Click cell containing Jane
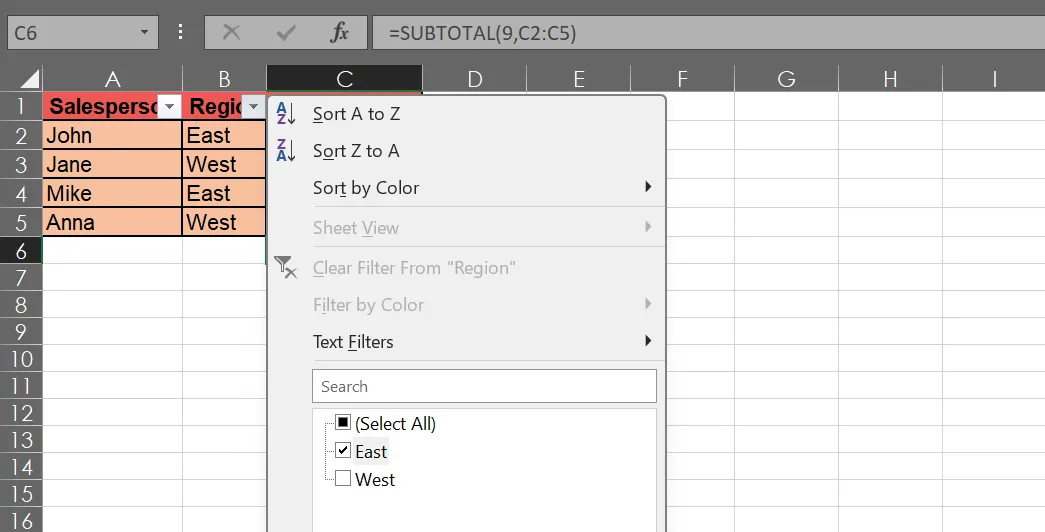Screen dimensions: 1045x532 pyautogui.click(x=112, y=164)
